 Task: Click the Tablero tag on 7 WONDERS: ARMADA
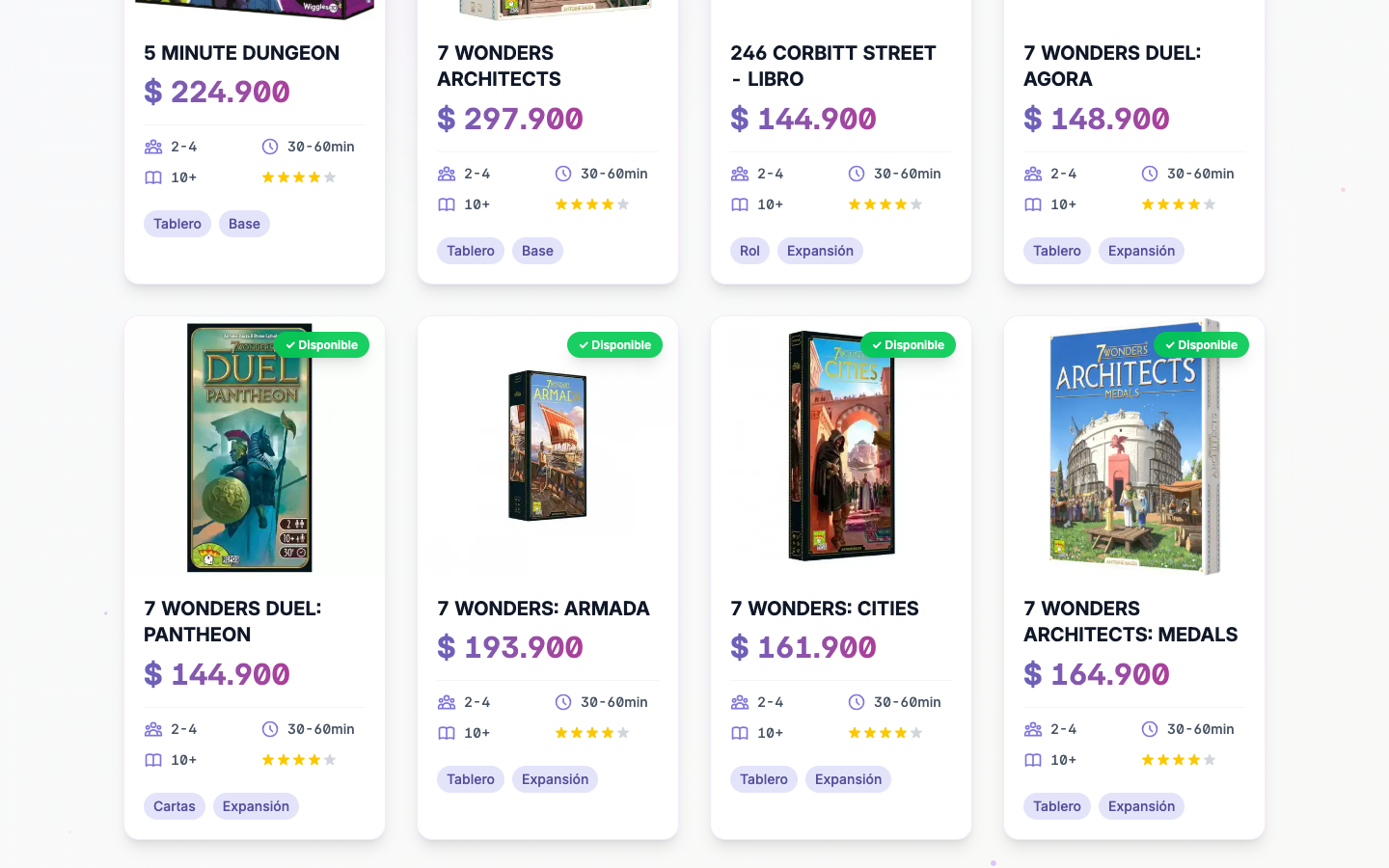(x=471, y=779)
